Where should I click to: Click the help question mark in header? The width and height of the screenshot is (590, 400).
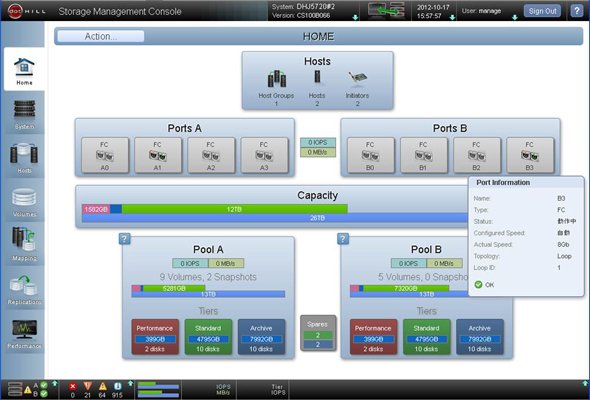(576, 11)
